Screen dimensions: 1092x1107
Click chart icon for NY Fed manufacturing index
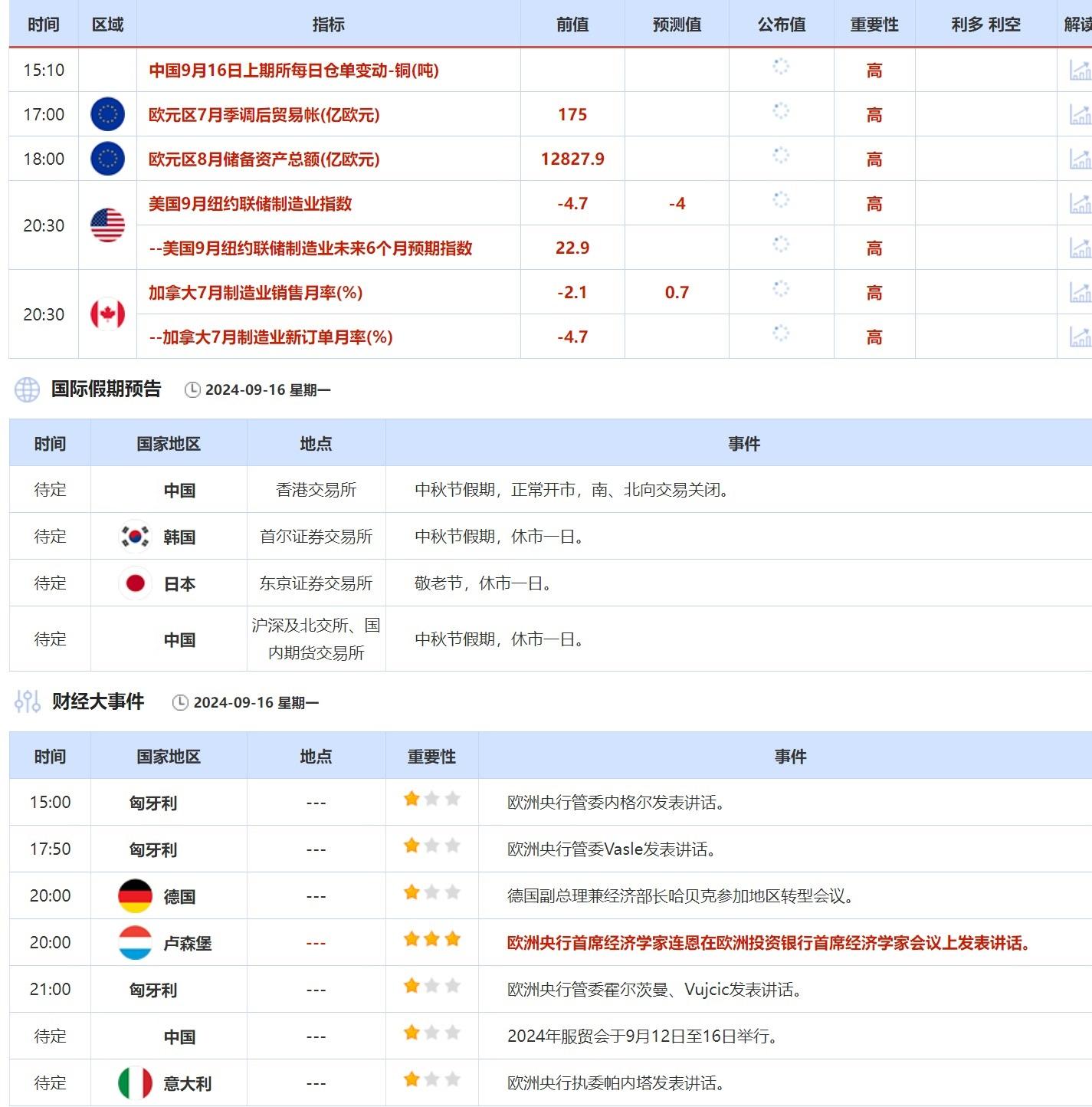pyautogui.click(x=1080, y=203)
